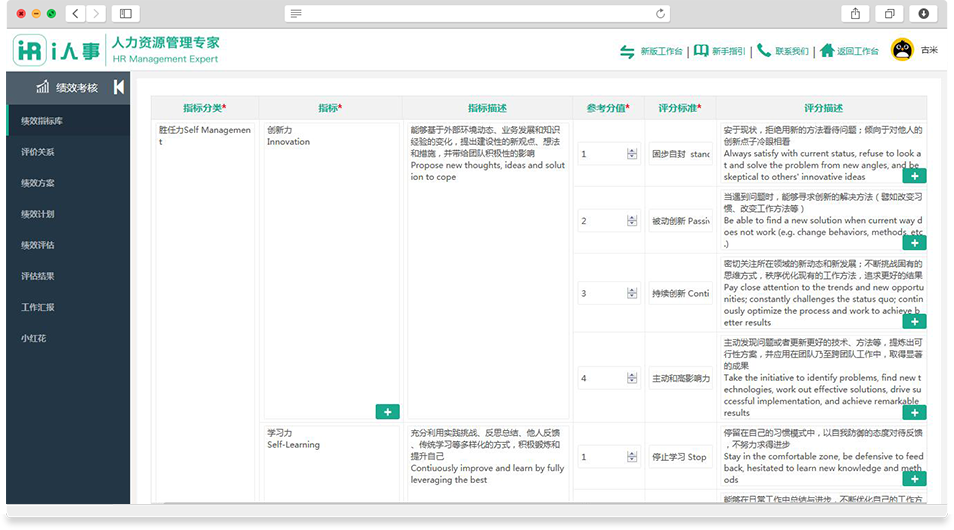The width and height of the screenshot is (954, 530).
Task: Click the 学习力 Self-Learning indicator field
Action: [331, 463]
